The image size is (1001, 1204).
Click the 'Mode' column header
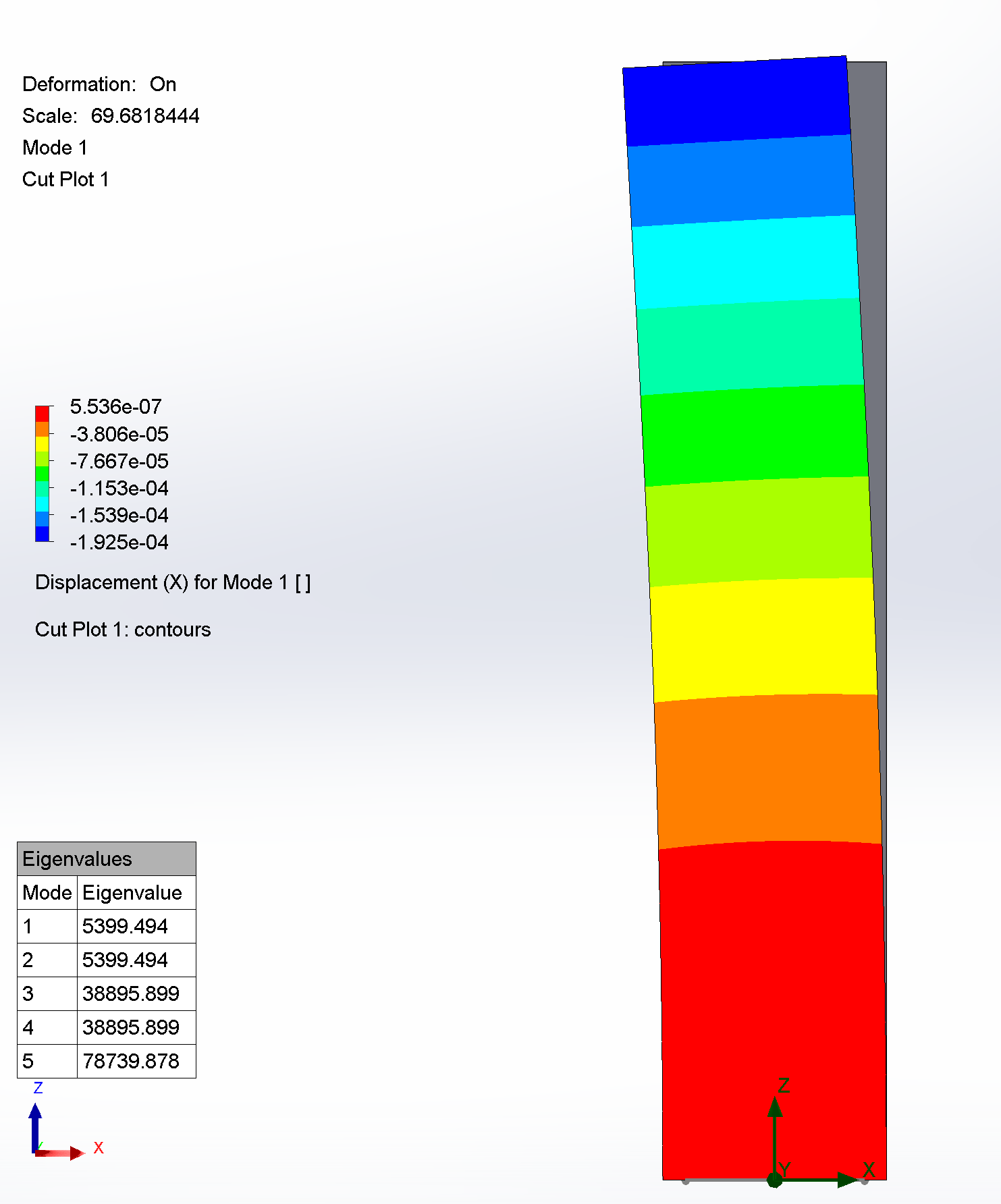point(47,893)
